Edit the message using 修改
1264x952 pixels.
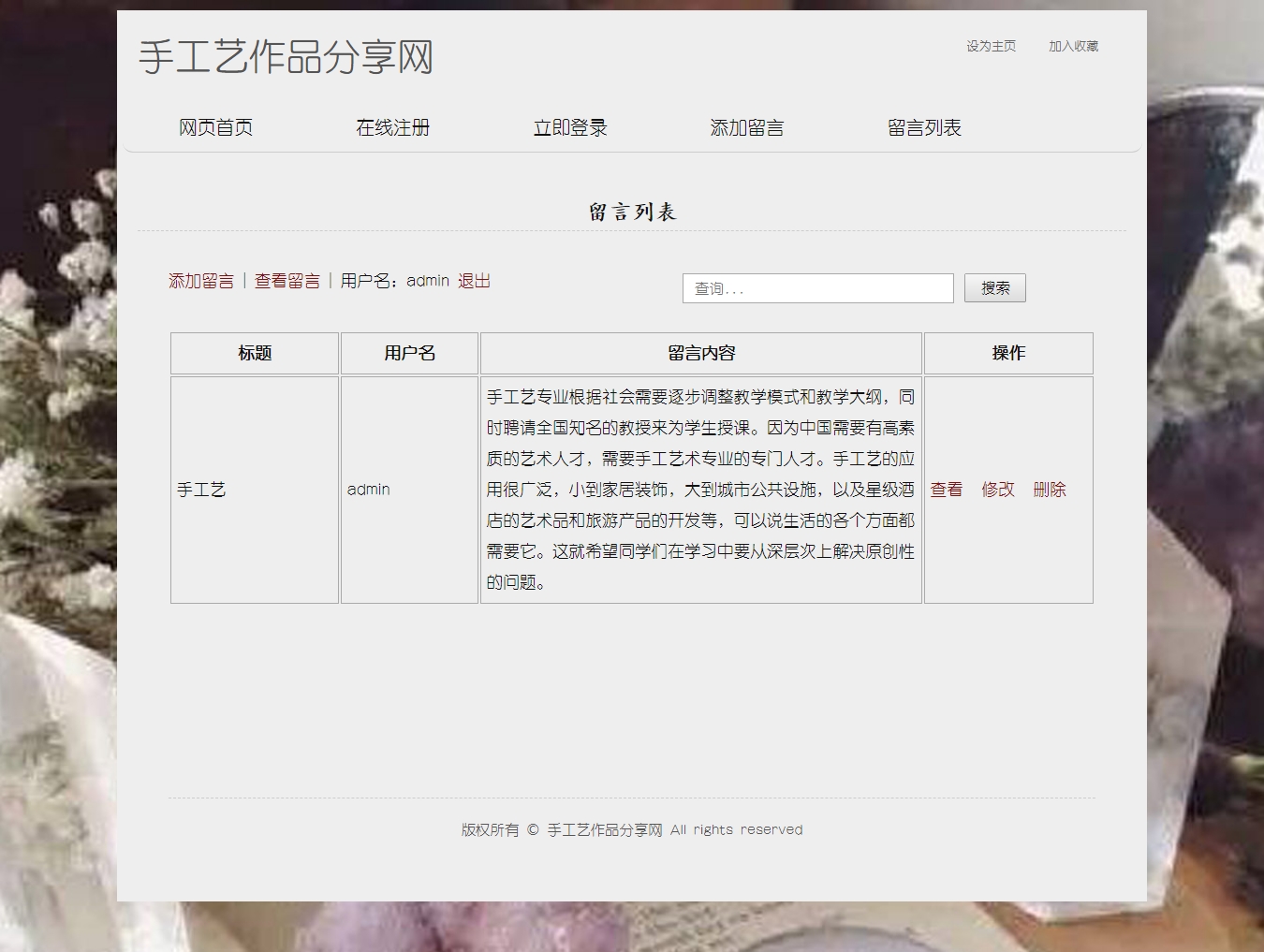[x=998, y=490]
